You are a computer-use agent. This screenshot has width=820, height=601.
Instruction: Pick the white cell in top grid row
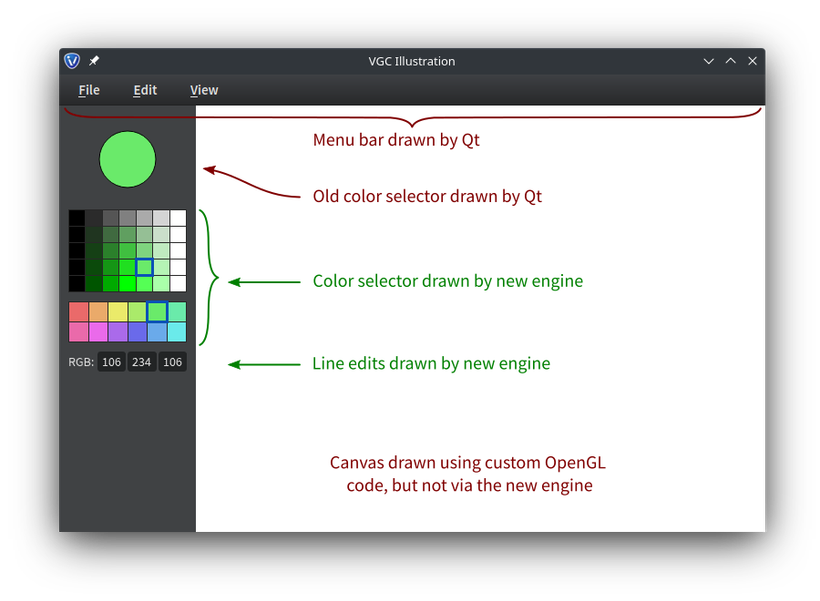coord(178,218)
